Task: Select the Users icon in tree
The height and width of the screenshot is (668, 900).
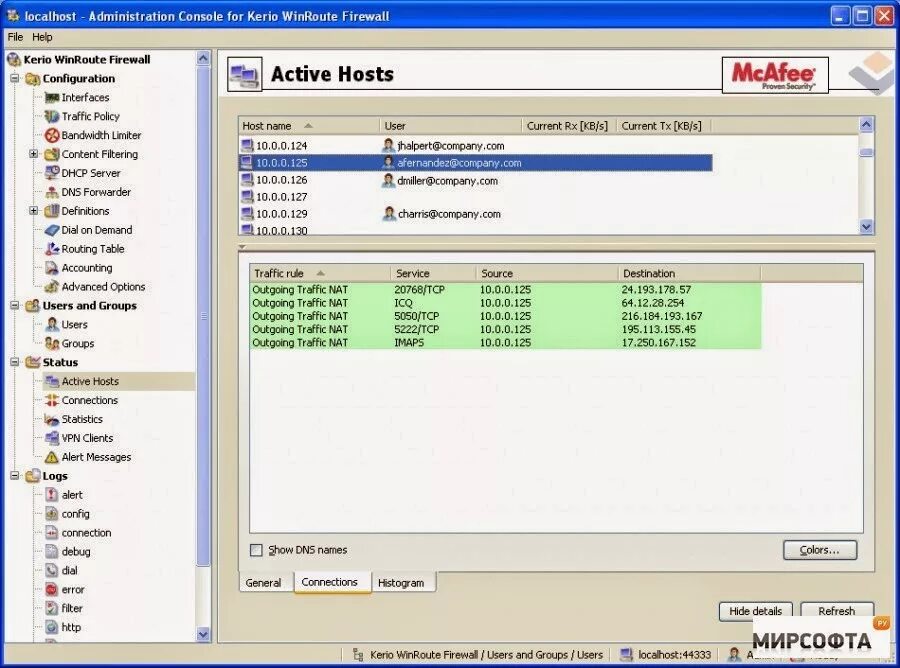Action: coord(52,325)
